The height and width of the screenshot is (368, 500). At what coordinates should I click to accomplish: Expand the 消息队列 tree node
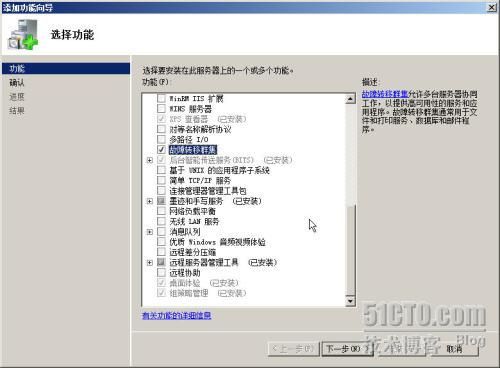point(150,232)
